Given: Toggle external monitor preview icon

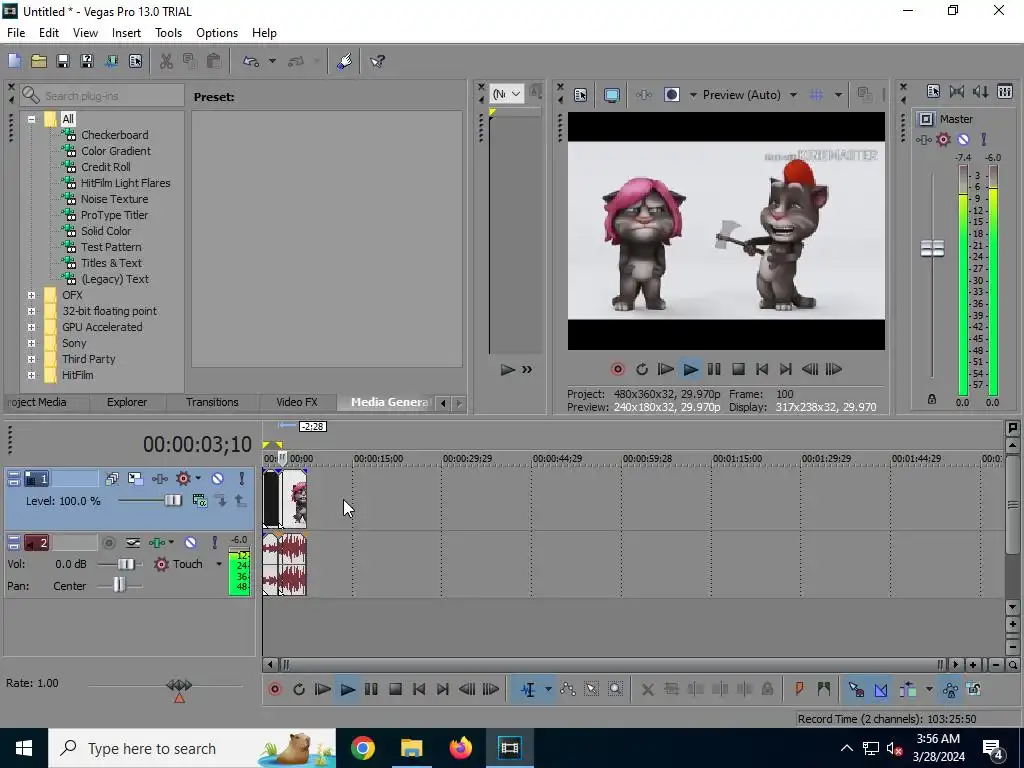Looking at the screenshot, I should tap(611, 95).
